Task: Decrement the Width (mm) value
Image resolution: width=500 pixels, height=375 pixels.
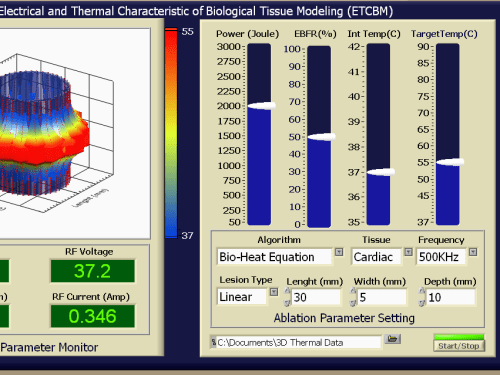Action: point(353,303)
